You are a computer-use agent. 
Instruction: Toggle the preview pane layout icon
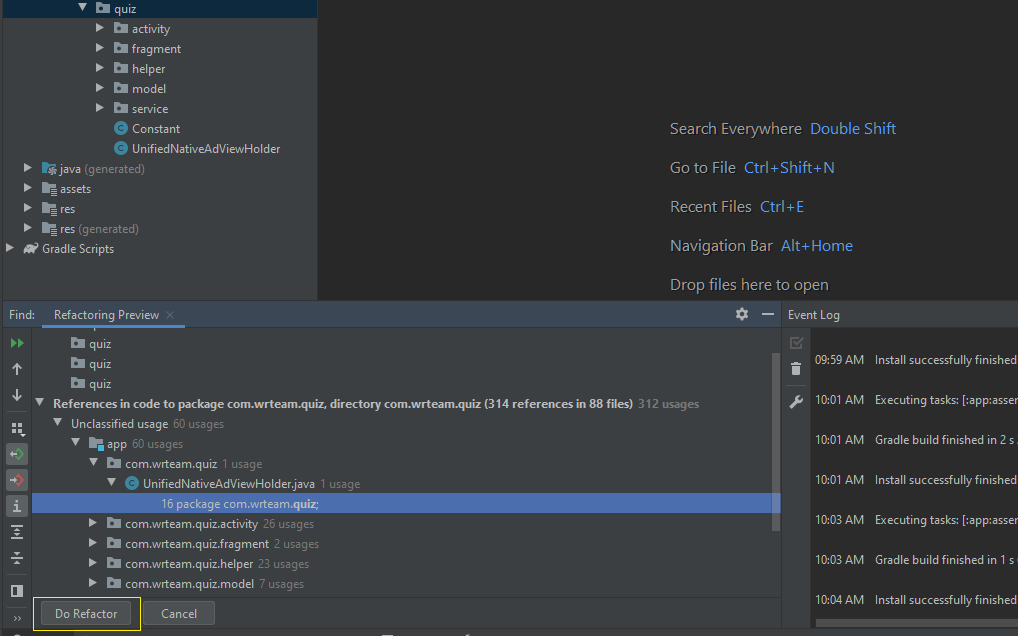17,591
